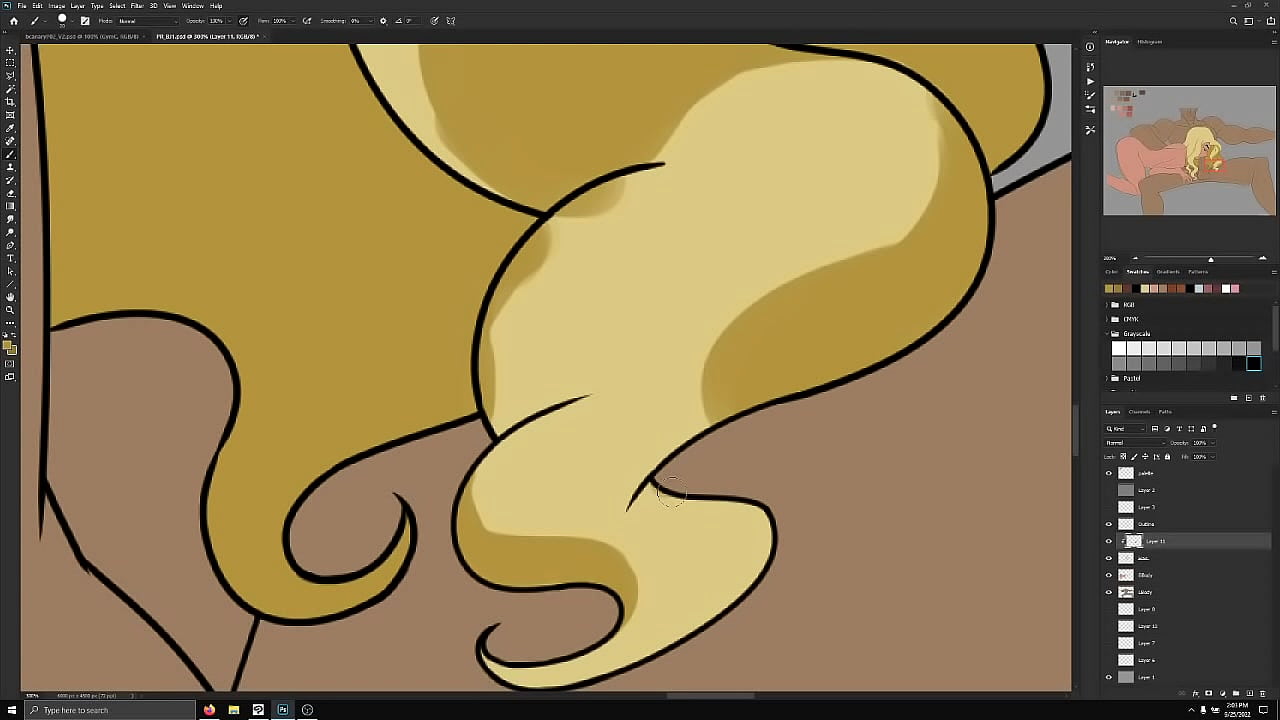Expand the CMYK swatch group
This screenshot has height=720, width=1280.
(x=1107, y=319)
